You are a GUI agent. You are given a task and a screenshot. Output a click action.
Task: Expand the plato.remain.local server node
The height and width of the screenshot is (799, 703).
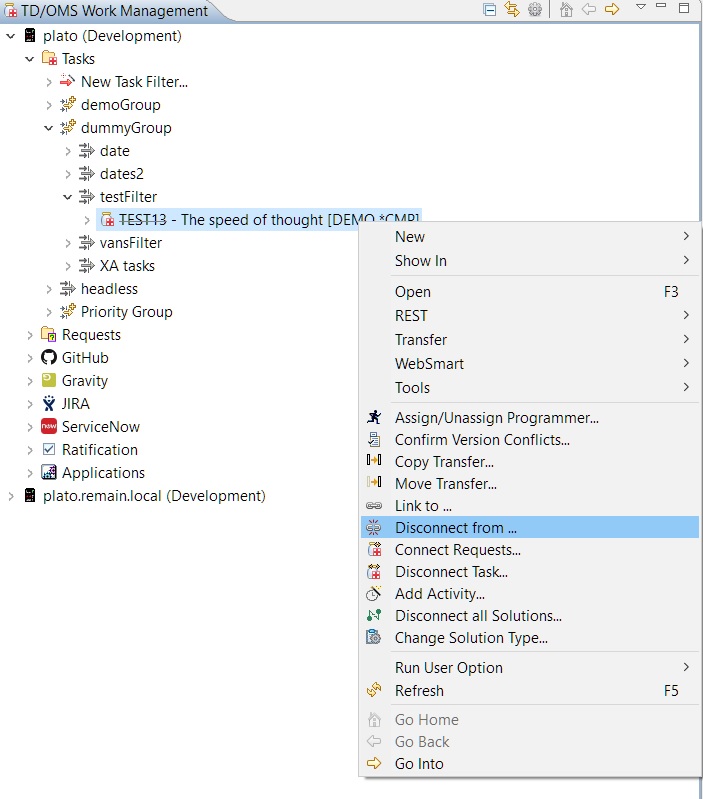click(x=11, y=496)
